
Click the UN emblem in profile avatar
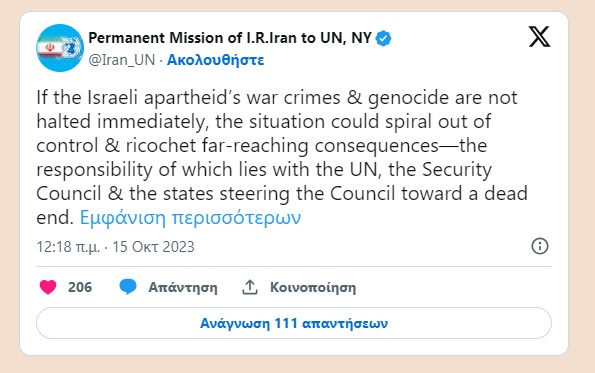(x=71, y=47)
